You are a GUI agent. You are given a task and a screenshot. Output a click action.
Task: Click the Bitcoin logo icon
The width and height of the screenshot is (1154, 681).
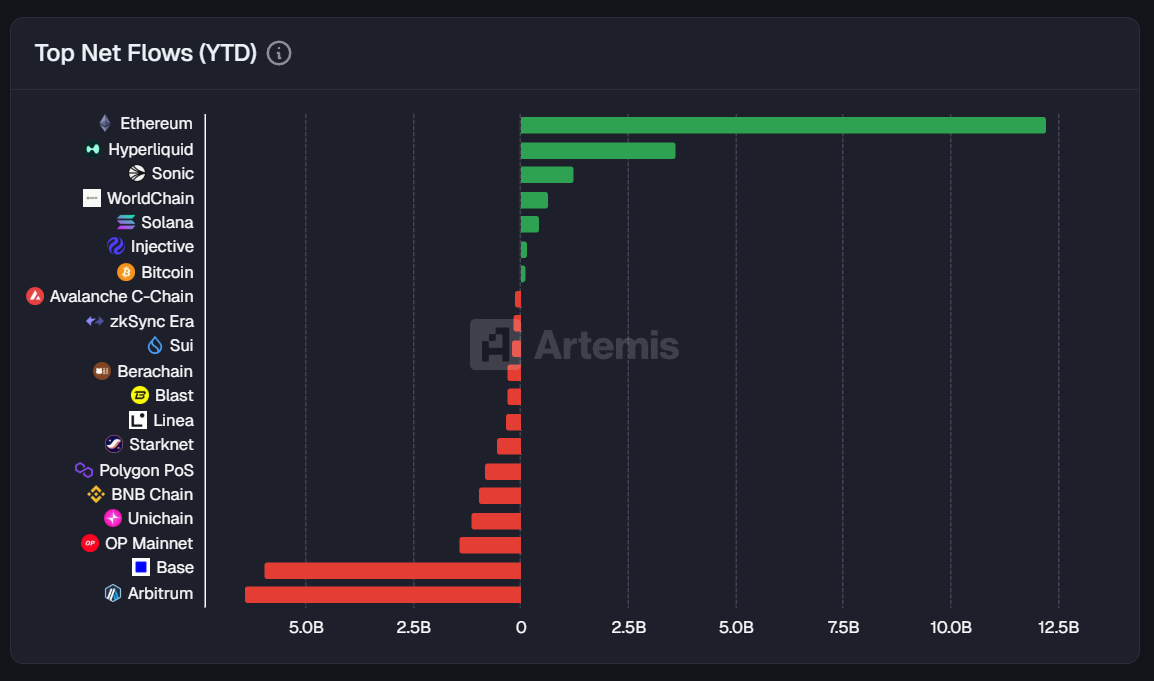(126, 272)
